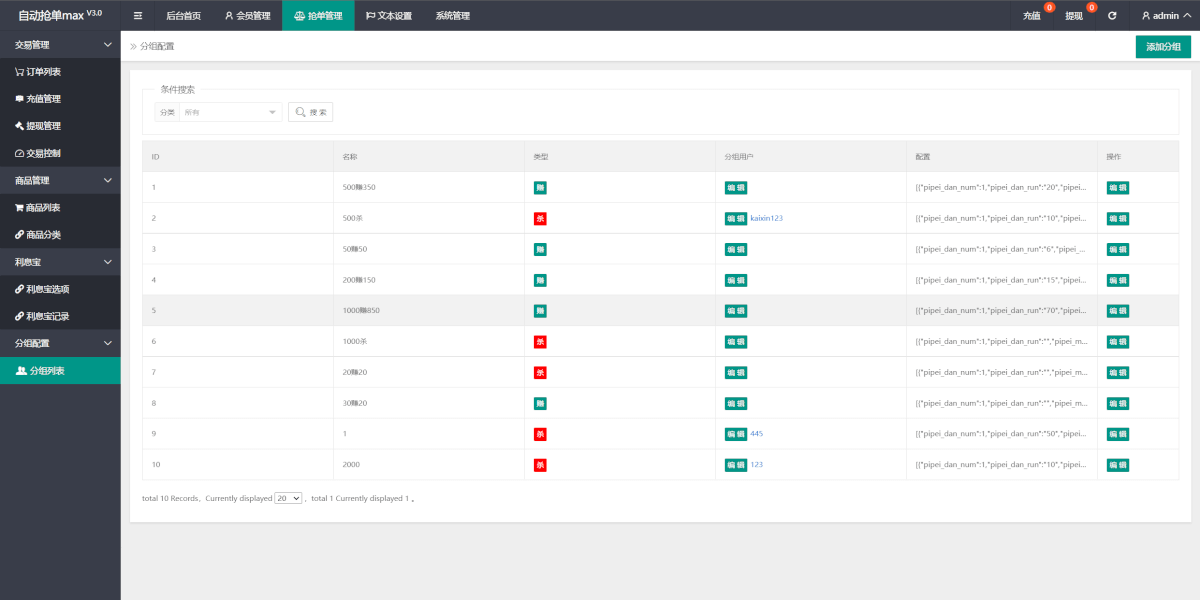The width and height of the screenshot is (1200, 600).
Task: Open user link kaixin123
Action: 767,218
